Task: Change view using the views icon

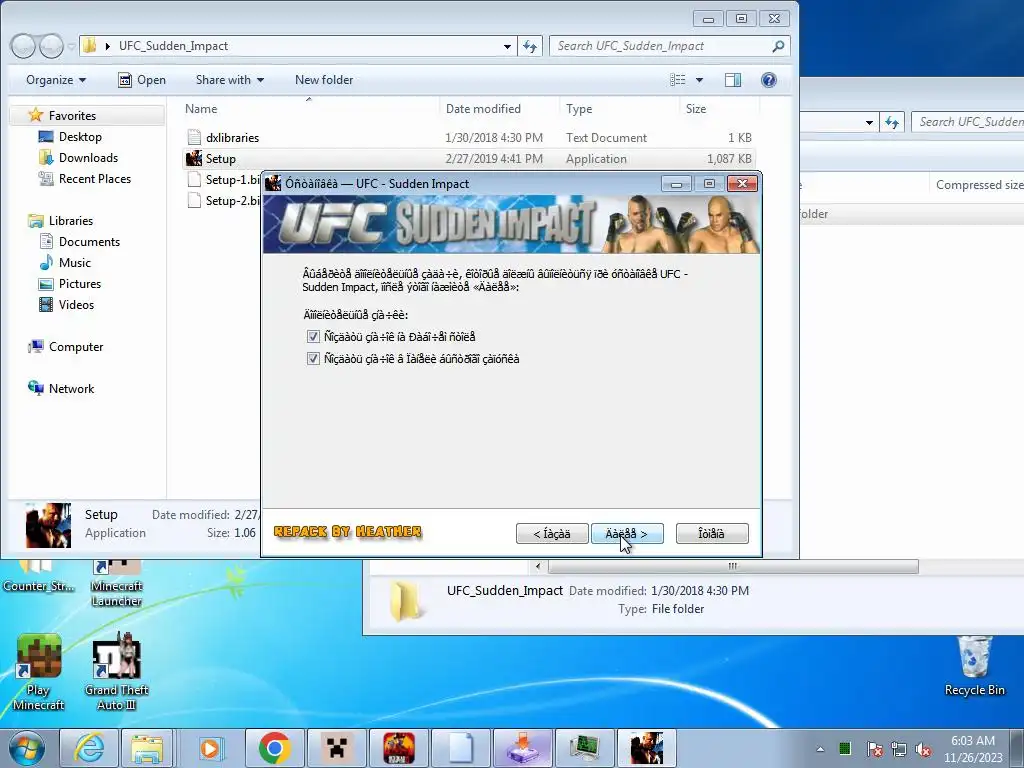Action: point(678,80)
